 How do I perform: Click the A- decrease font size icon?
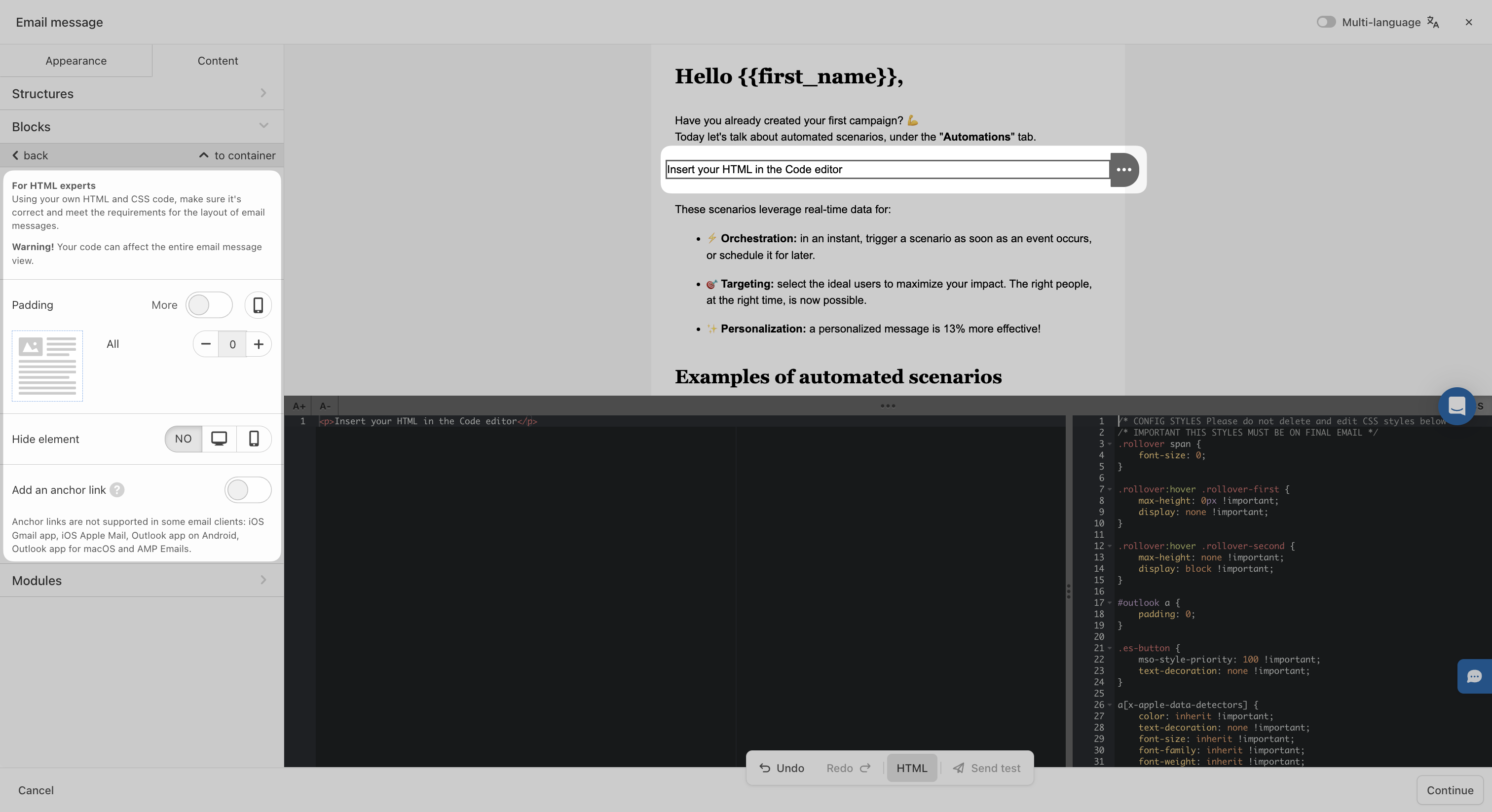pyautogui.click(x=325, y=406)
